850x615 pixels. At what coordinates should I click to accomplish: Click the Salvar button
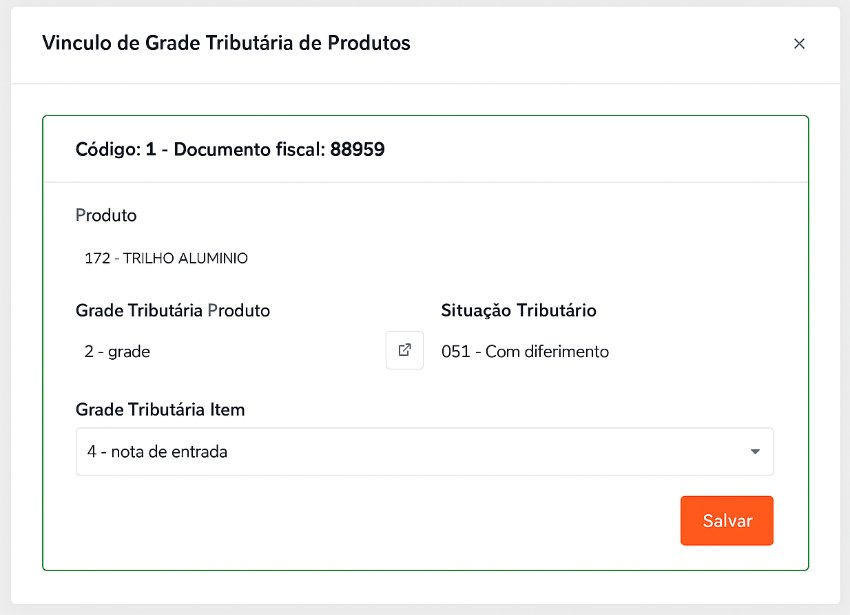click(727, 521)
